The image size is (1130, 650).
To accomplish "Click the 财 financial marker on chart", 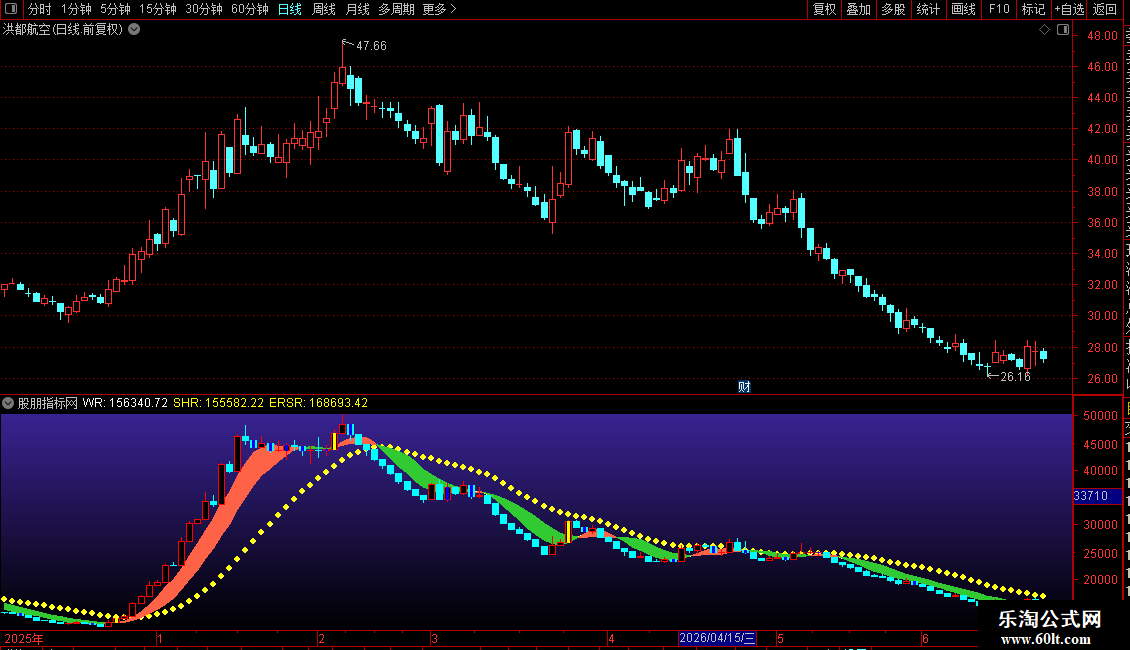I will coord(744,387).
